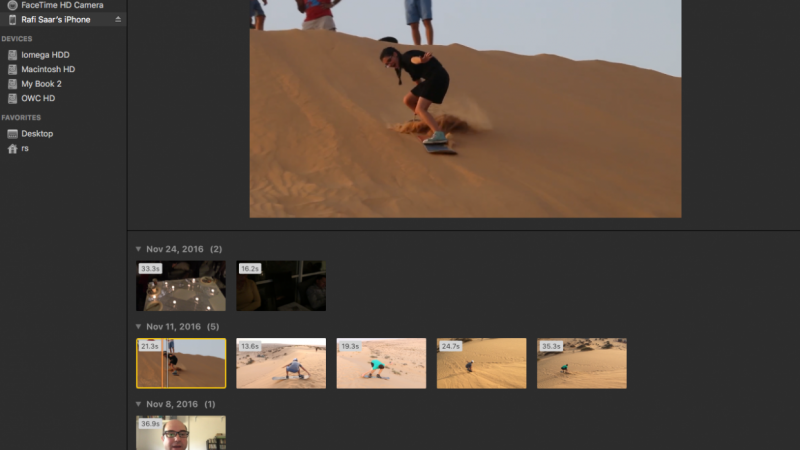Click the My Book 2 drive icon

[x=12, y=84]
